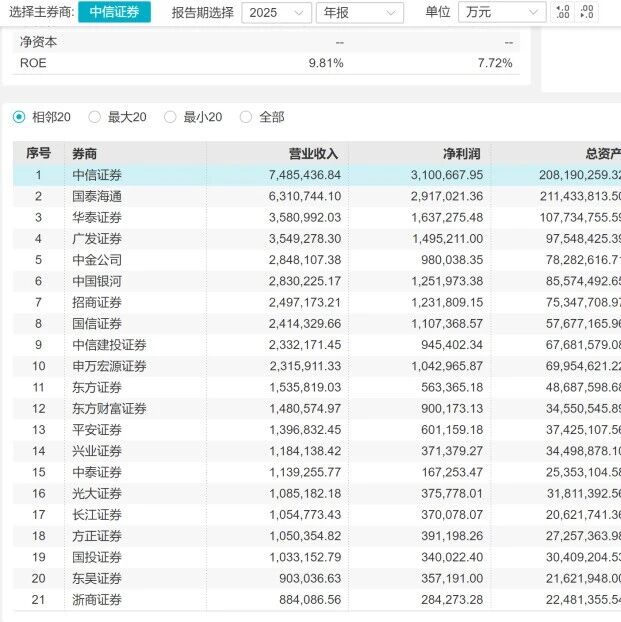The image size is (621, 622).
Task: Click the 中金公司 broker row
Action: click(x=317, y=260)
